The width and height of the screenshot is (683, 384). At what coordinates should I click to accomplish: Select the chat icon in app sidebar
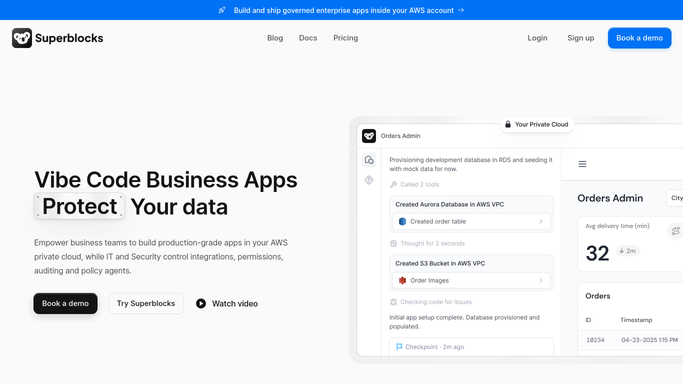pyautogui.click(x=369, y=160)
